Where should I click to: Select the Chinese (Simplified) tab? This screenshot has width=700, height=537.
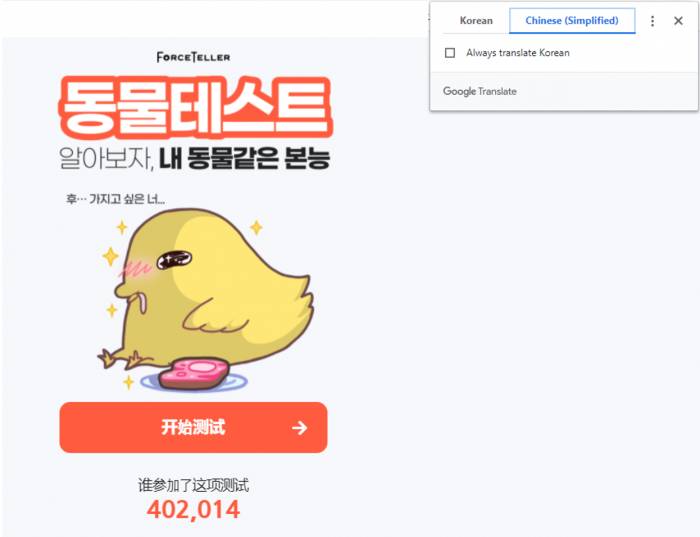572,21
